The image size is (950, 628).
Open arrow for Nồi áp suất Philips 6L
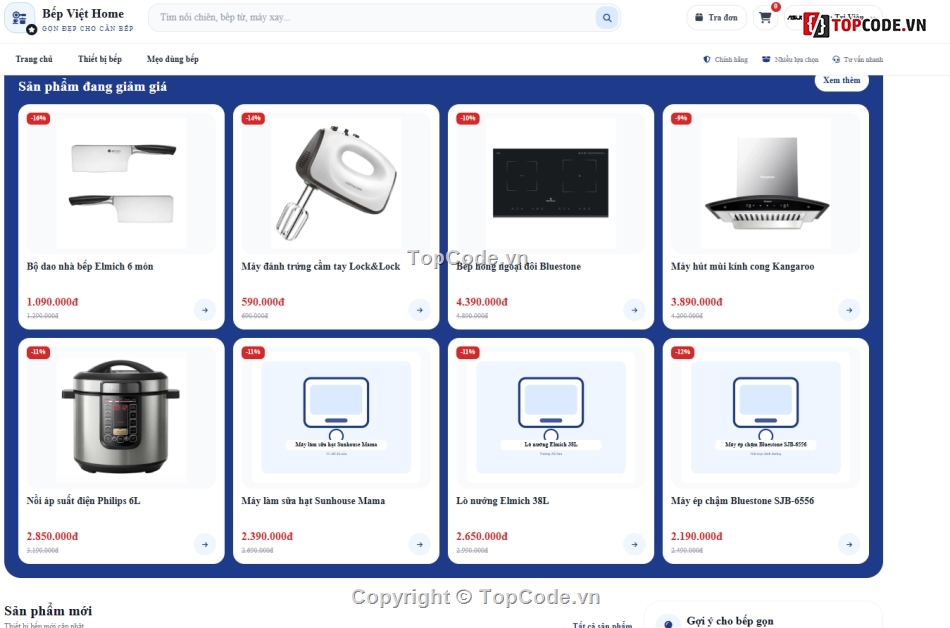point(205,544)
